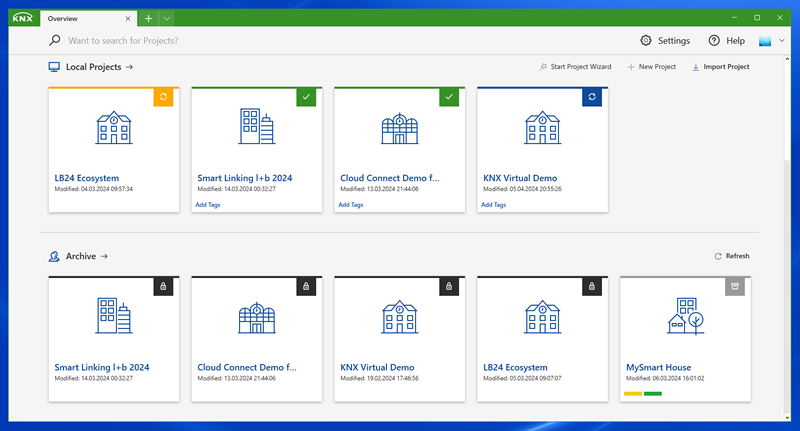This screenshot has width=800, height=431.
Task: Click Add Tags on KNX Virtual Demo
Action: tap(493, 205)
